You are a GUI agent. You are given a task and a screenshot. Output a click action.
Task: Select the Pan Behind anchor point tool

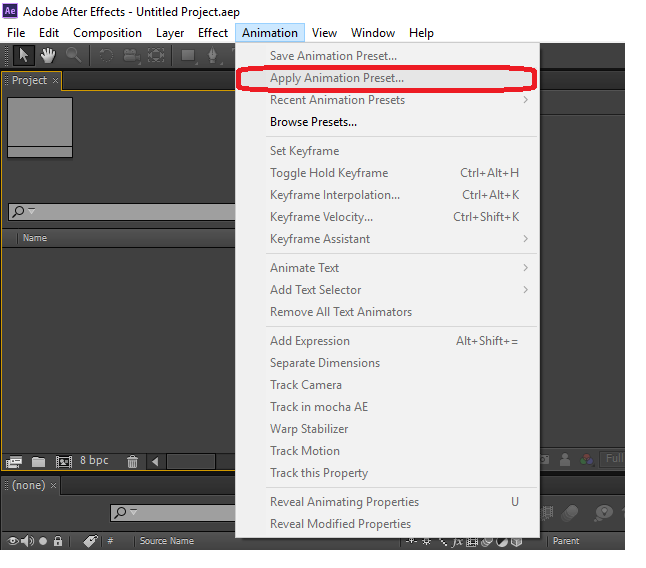click(x=156, y=55)
